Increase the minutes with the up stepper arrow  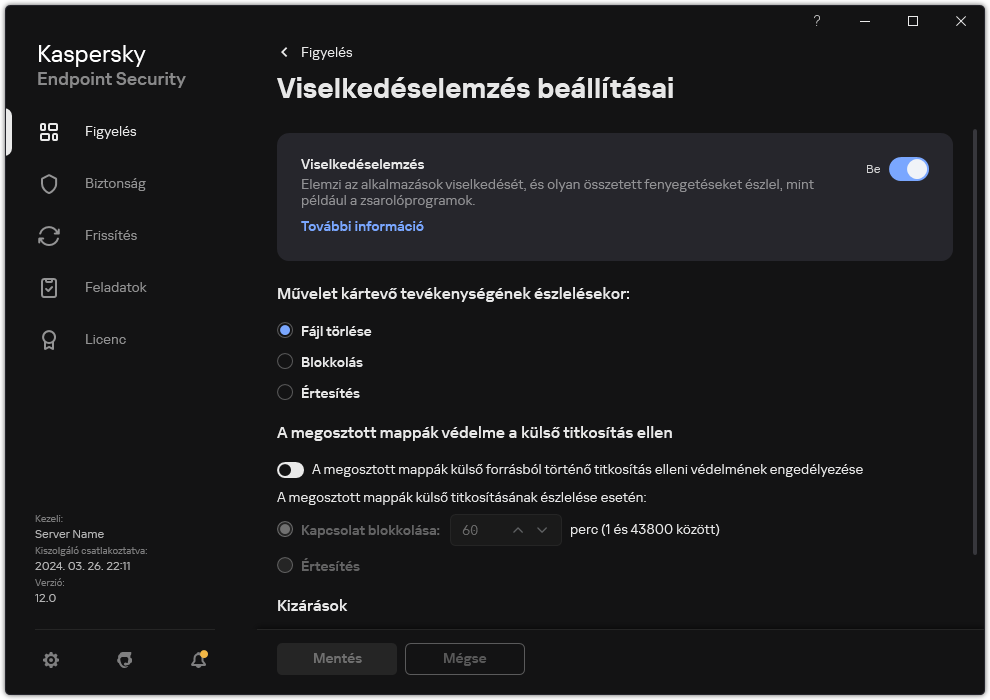pyautogui.click(x=519, y=530)
